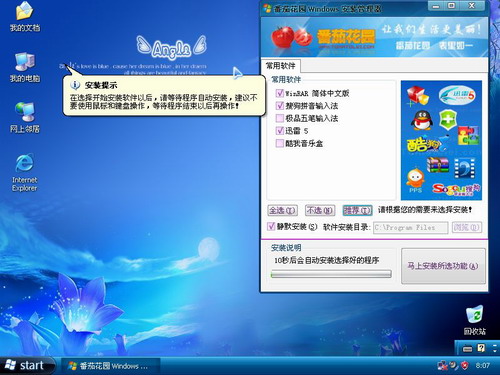The width and height of the screenshot is (500, 375).
Task: Click the QQ penguin icon
Action: click(x=422, y=120)
